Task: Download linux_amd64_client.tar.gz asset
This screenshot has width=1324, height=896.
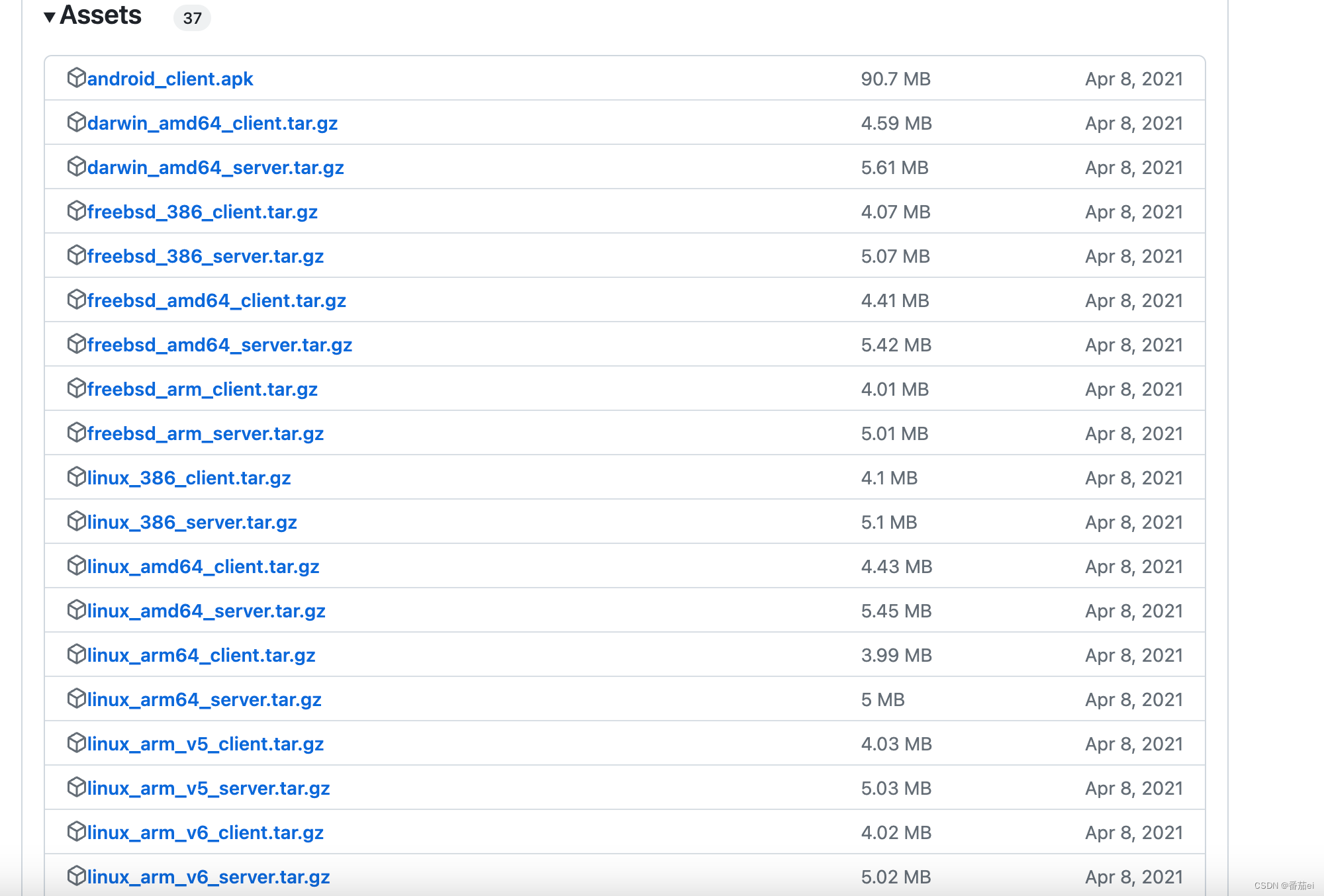Action: click(203, 566)
